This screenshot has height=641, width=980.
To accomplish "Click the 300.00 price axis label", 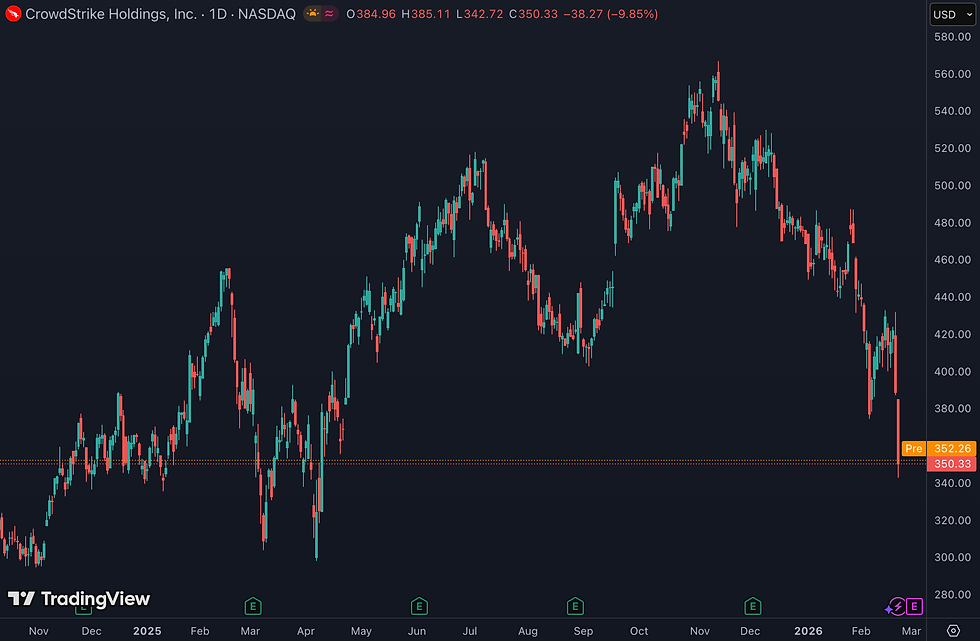I will pyautogui.click(x=952, y=557).
